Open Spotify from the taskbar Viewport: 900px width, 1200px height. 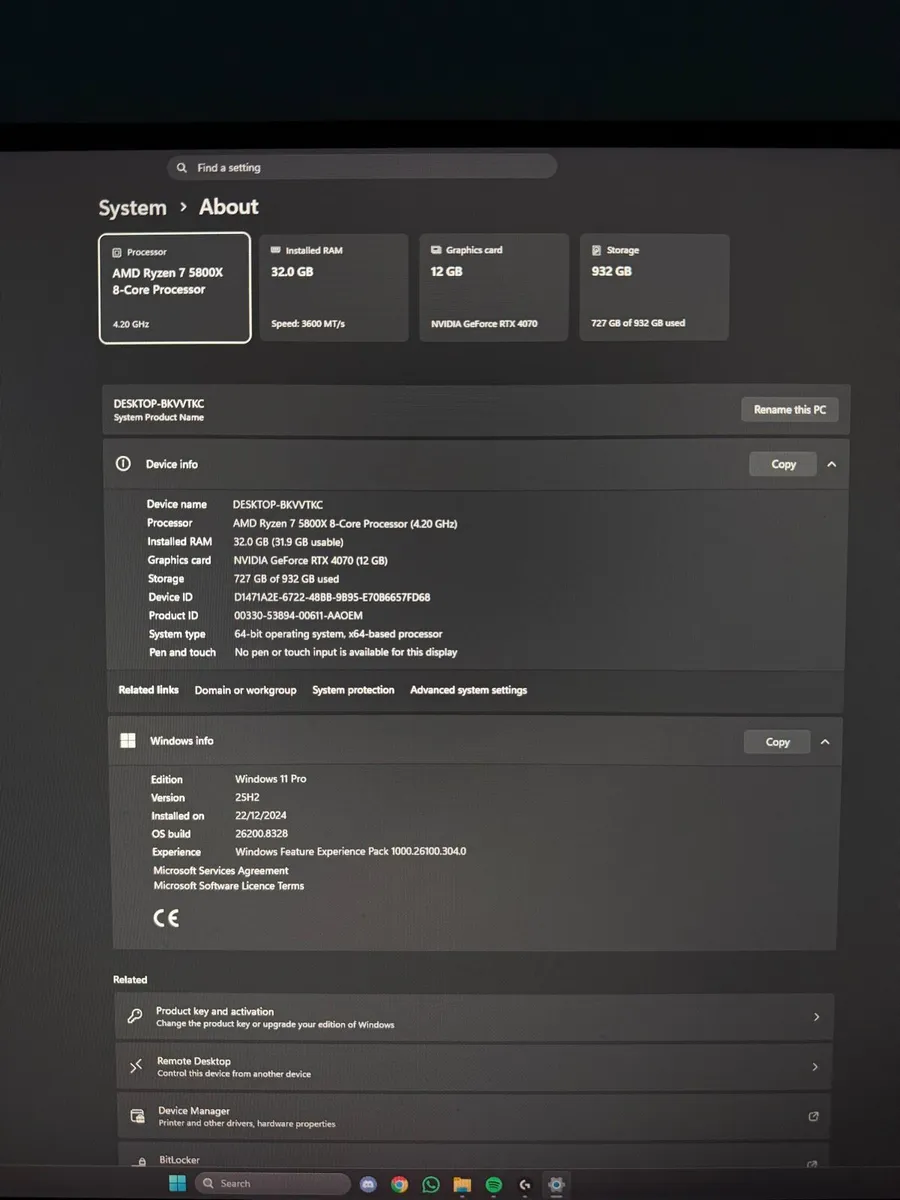pyautogui.click(x=494, y=1184)
